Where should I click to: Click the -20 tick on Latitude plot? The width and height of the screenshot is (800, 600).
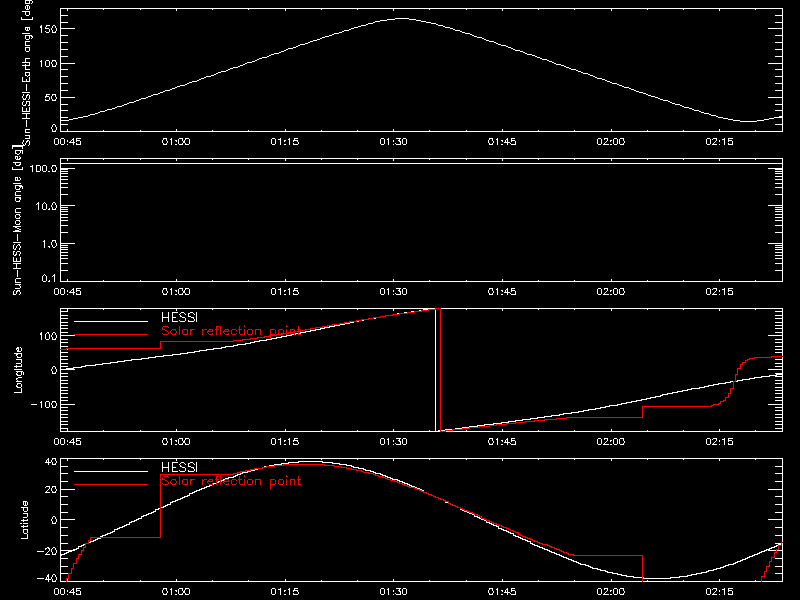47,551
